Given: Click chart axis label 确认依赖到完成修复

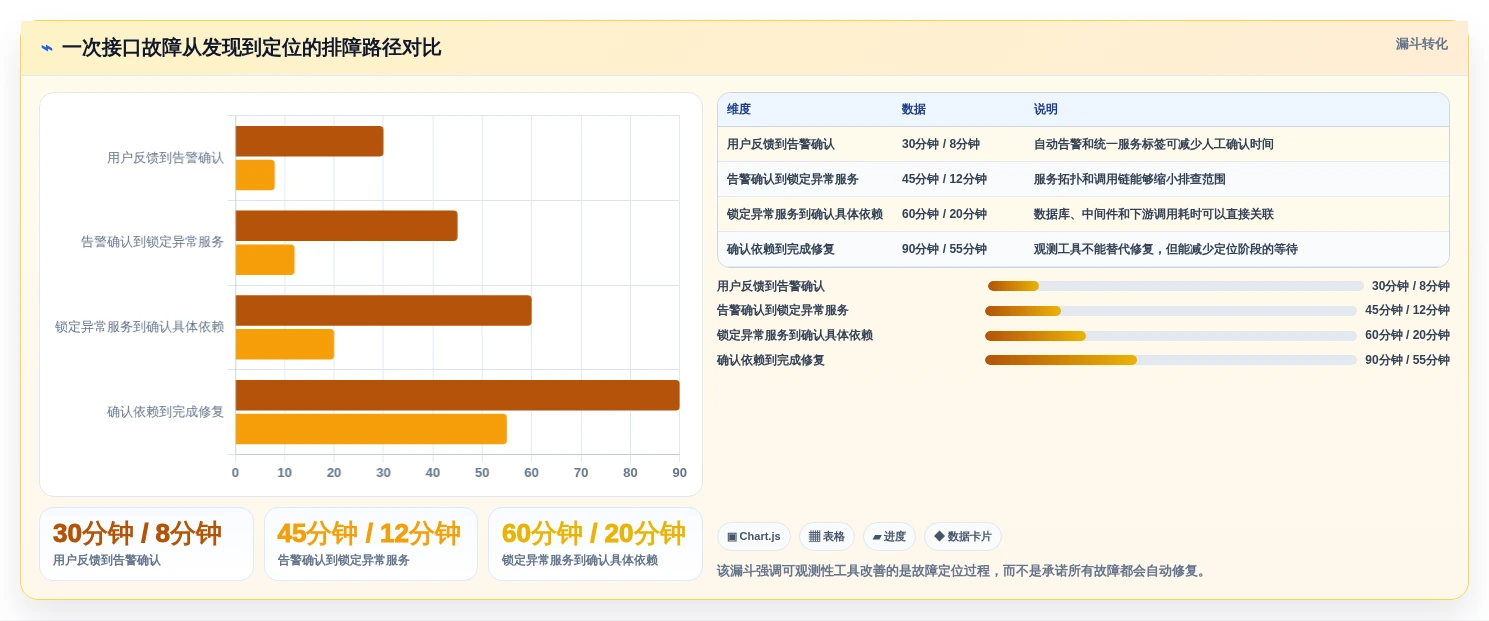Looking at the screenshot, I should pyautogui.click(x=166, y=412).
